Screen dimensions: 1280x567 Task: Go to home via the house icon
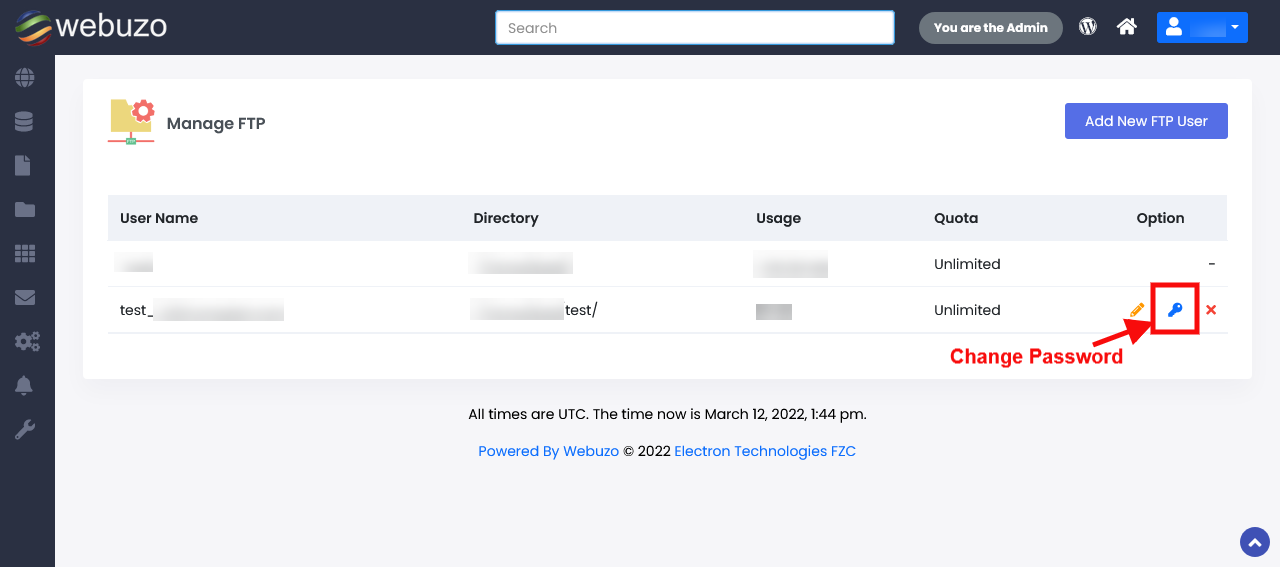(1127, 27)
